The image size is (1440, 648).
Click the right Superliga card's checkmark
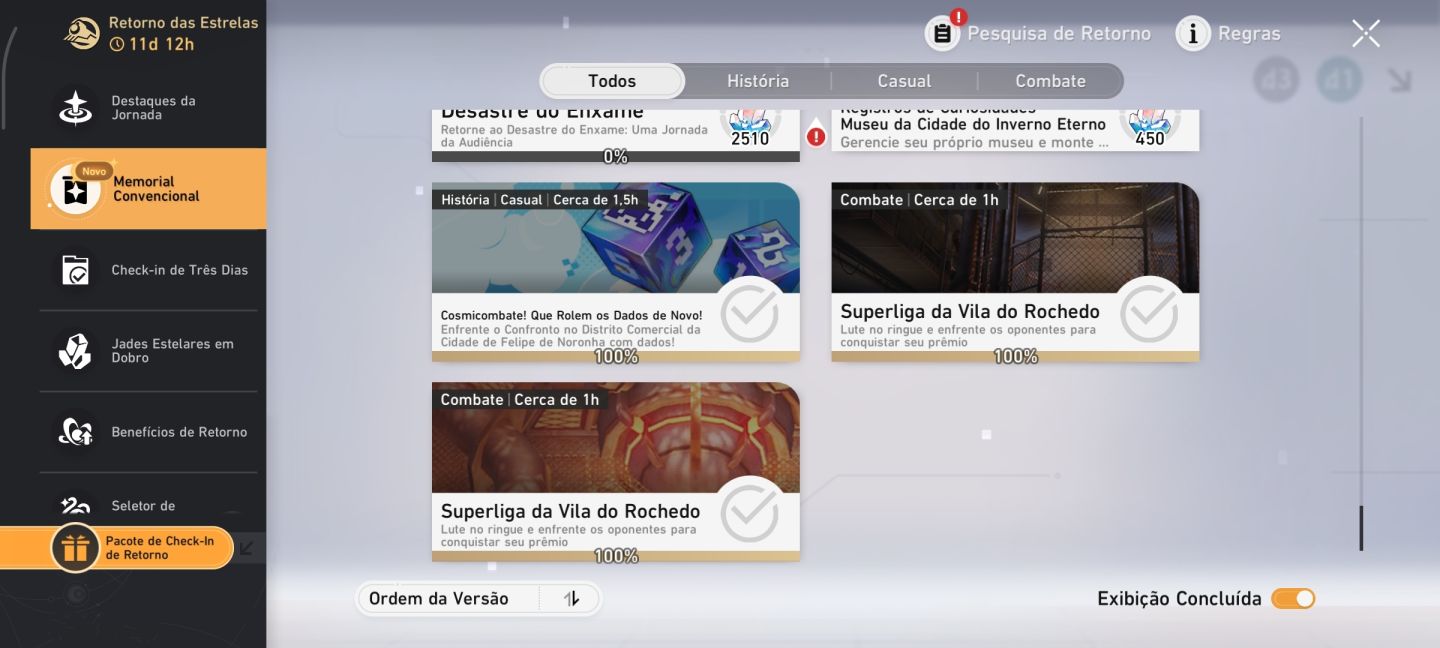point(1149,314)
